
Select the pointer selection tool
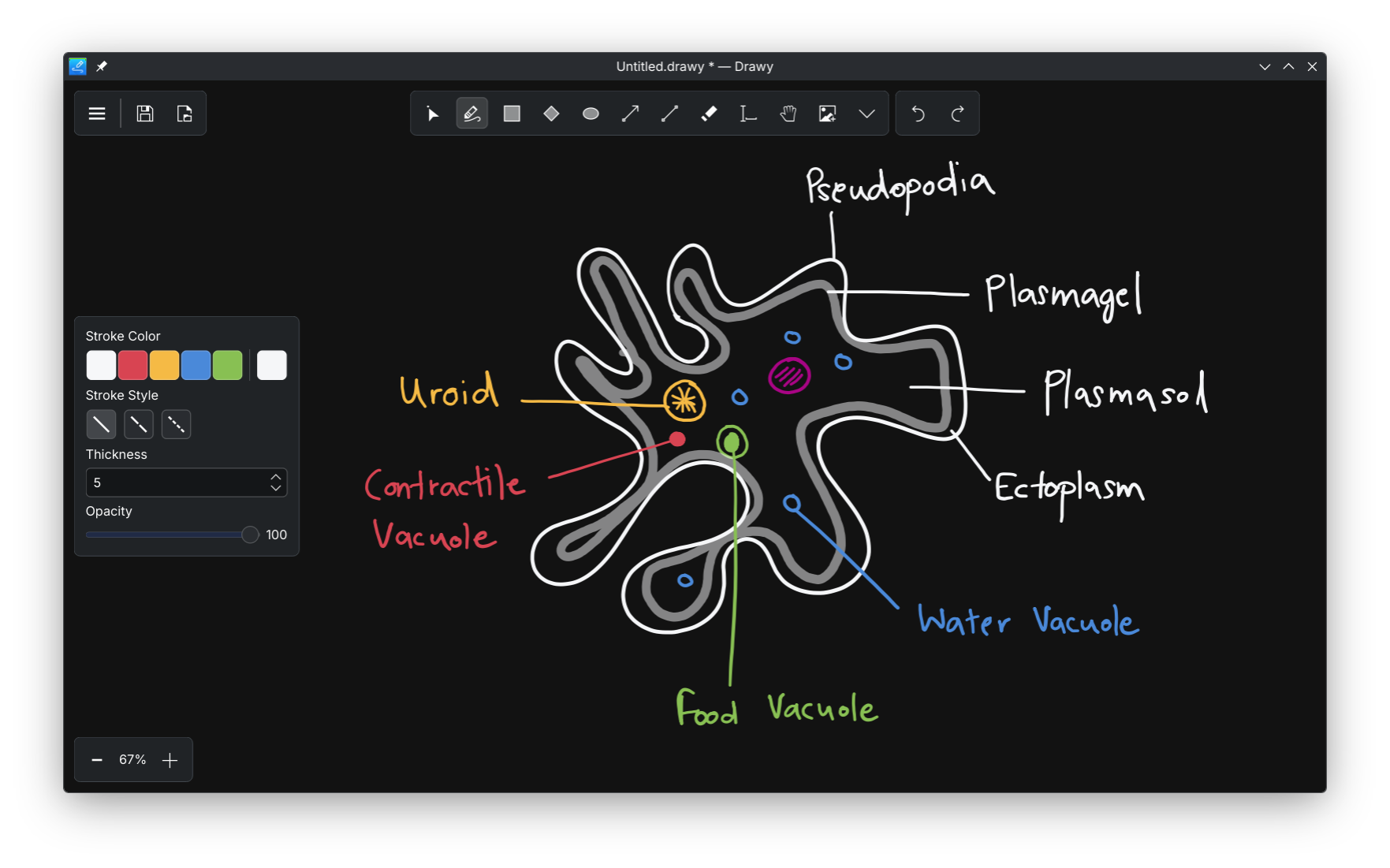coord(432,114)
